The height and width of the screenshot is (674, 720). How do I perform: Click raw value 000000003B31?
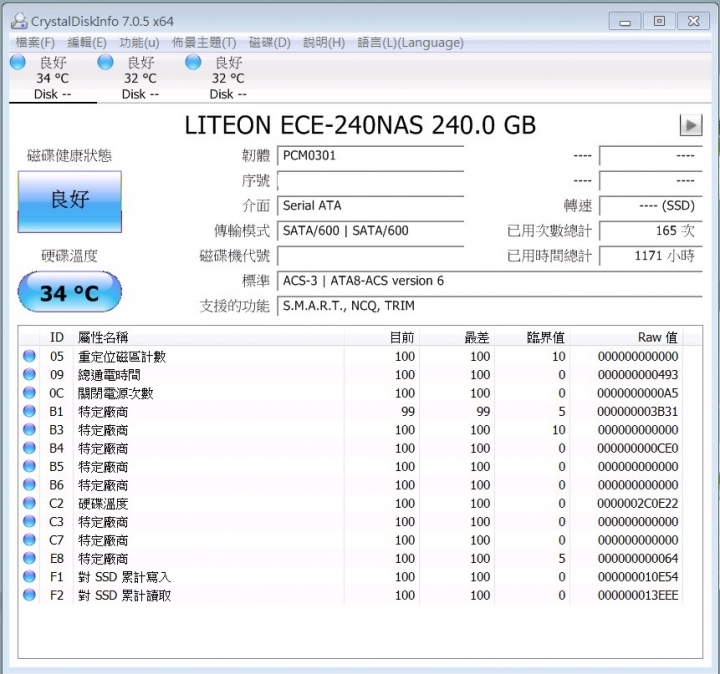637,411
